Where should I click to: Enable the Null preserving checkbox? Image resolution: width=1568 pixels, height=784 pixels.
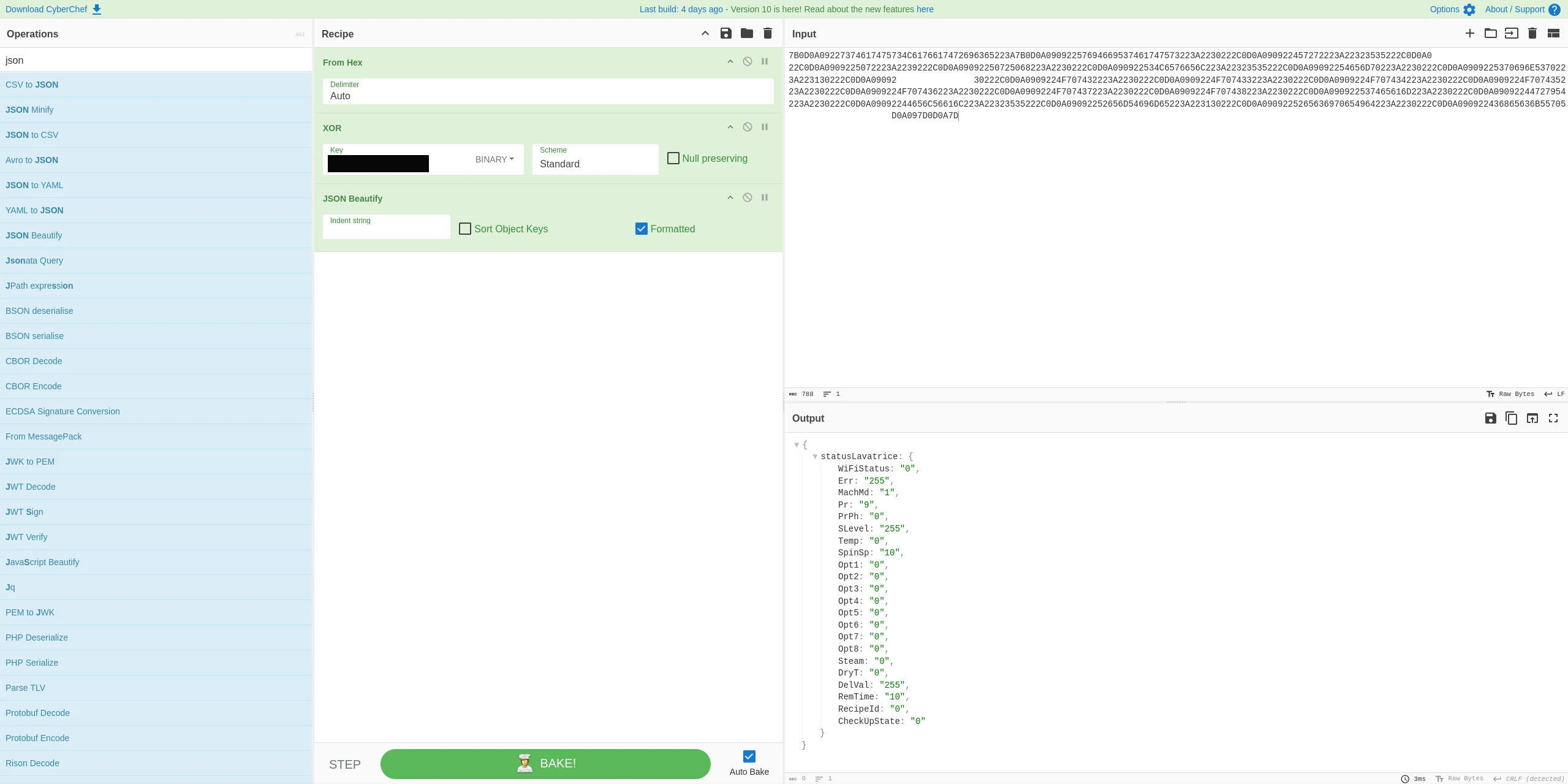(673, 159)
